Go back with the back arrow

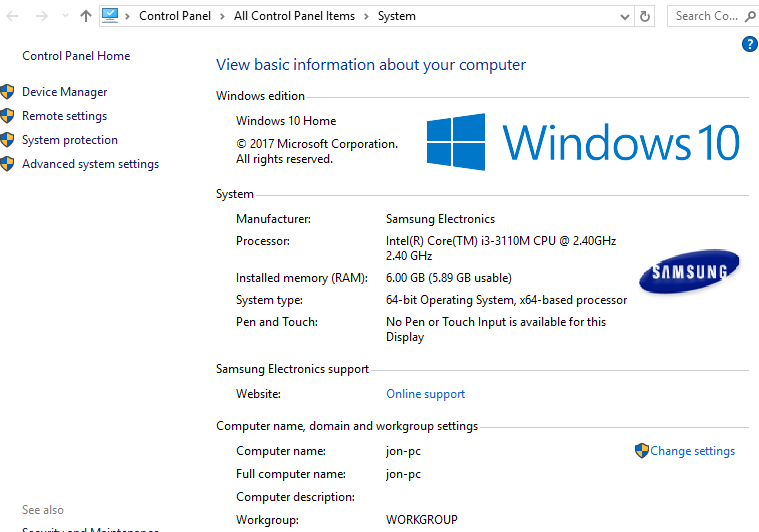pos(12,16)
